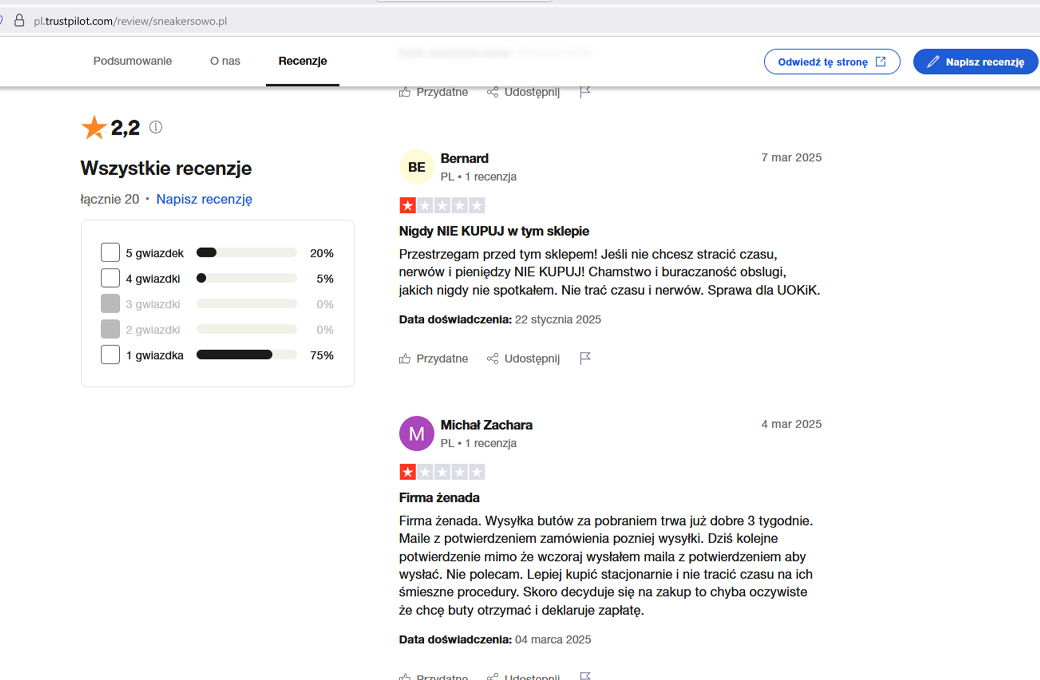1040x680 pixels.
Task: Click the Napisz recenzję link under Wszystkie recenzje
Action: coord(204,199)
